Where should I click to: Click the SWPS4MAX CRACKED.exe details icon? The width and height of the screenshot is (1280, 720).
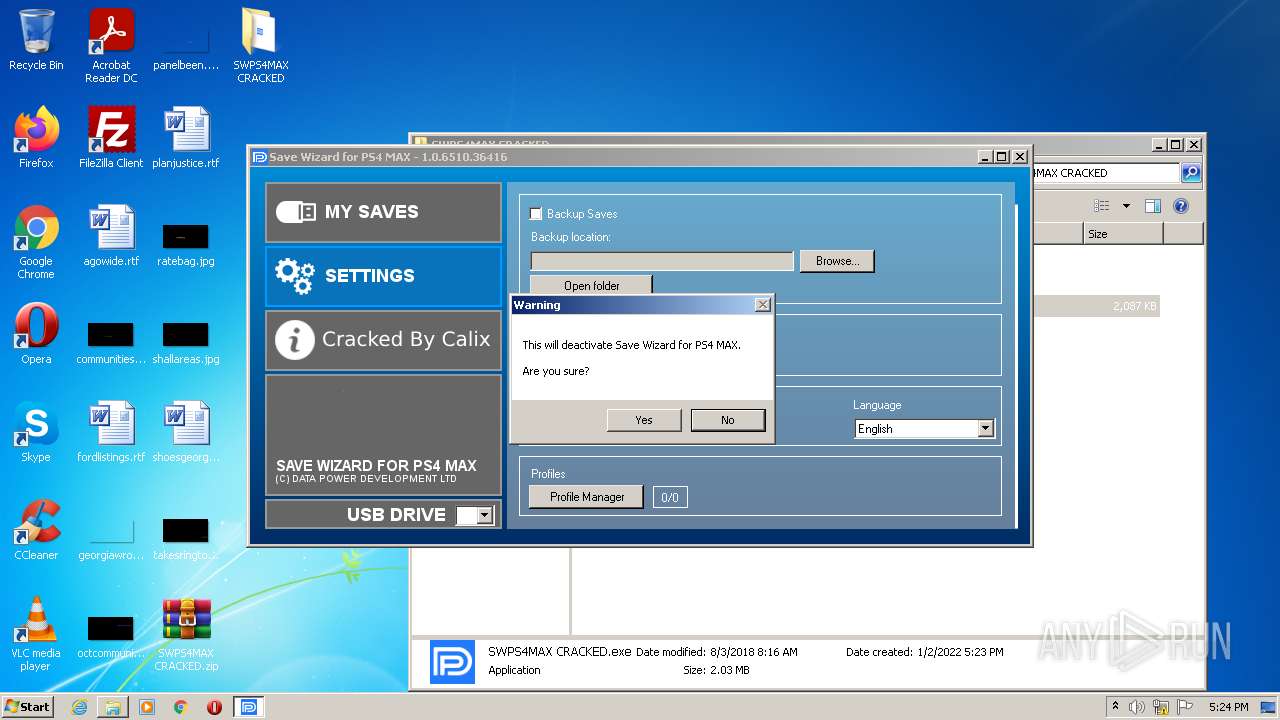(x=452, y=662)
